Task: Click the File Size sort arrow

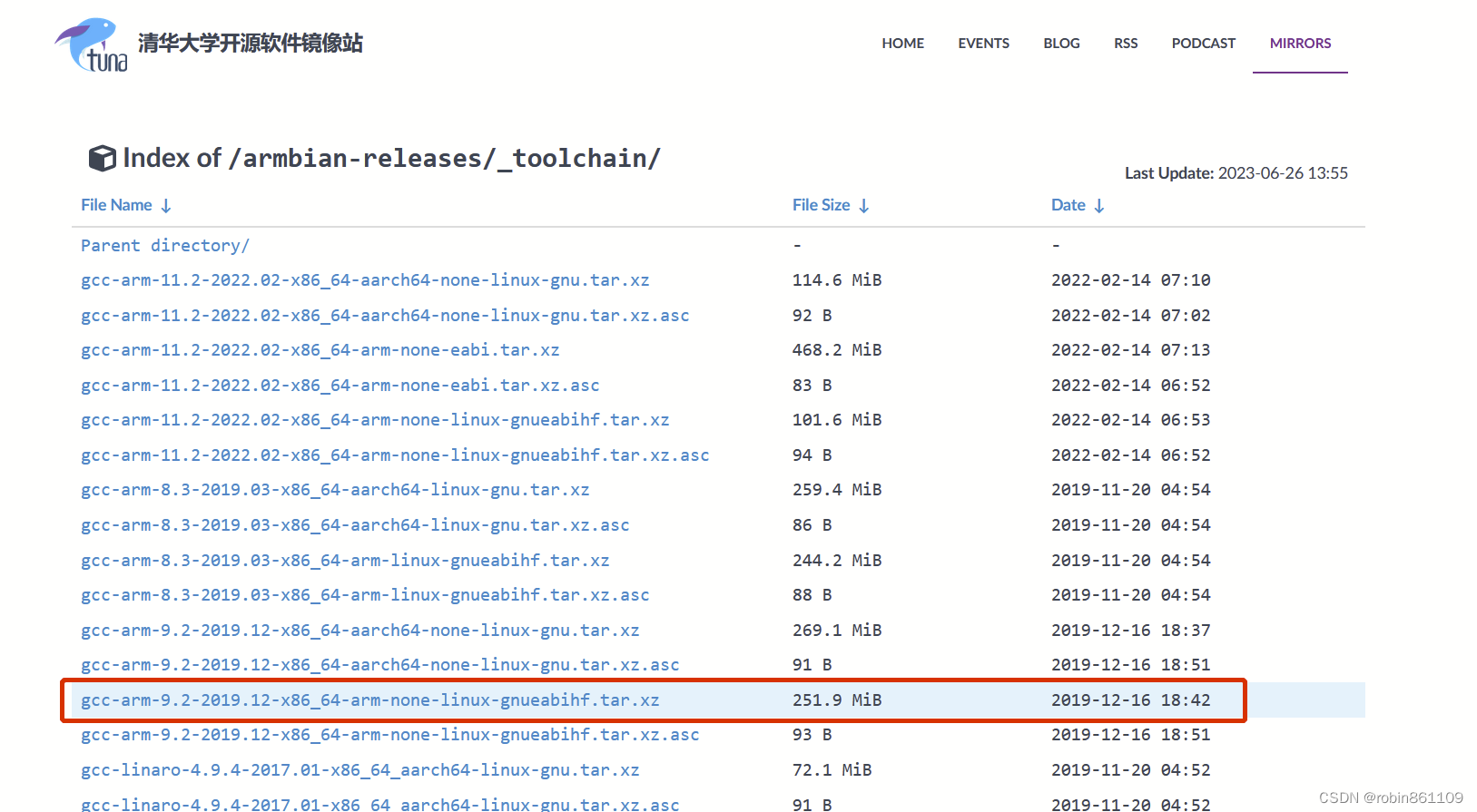Action: [864, 206]
